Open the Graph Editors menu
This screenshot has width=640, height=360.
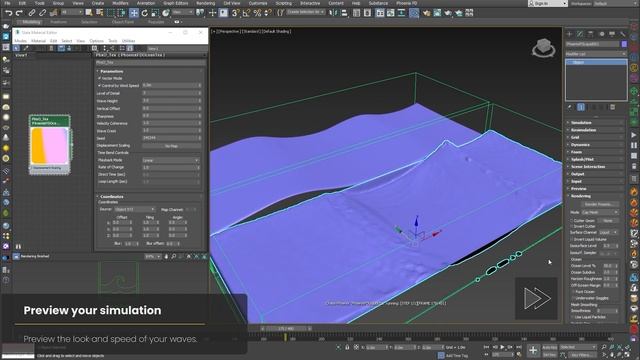(176, 3)
